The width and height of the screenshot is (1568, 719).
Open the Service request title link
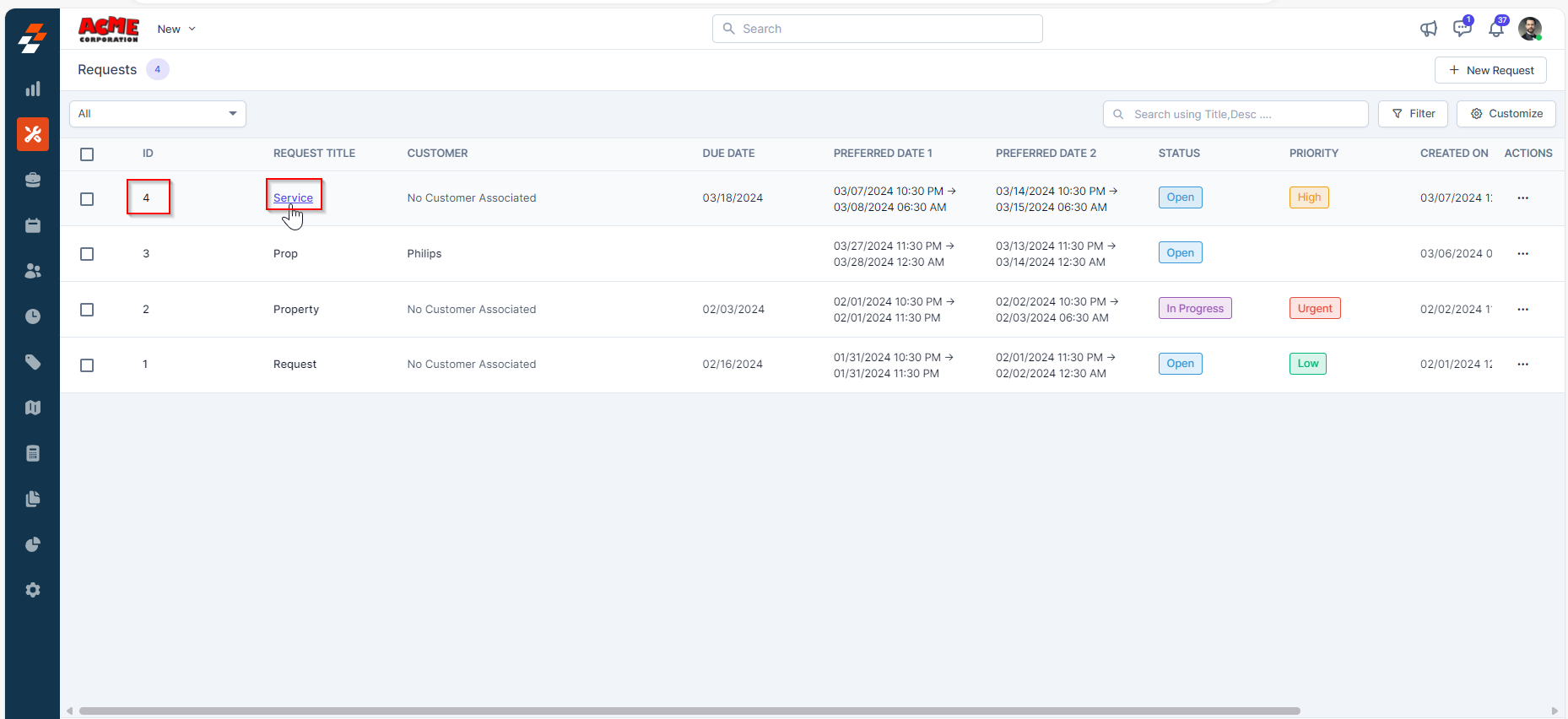tap(293, 198)
